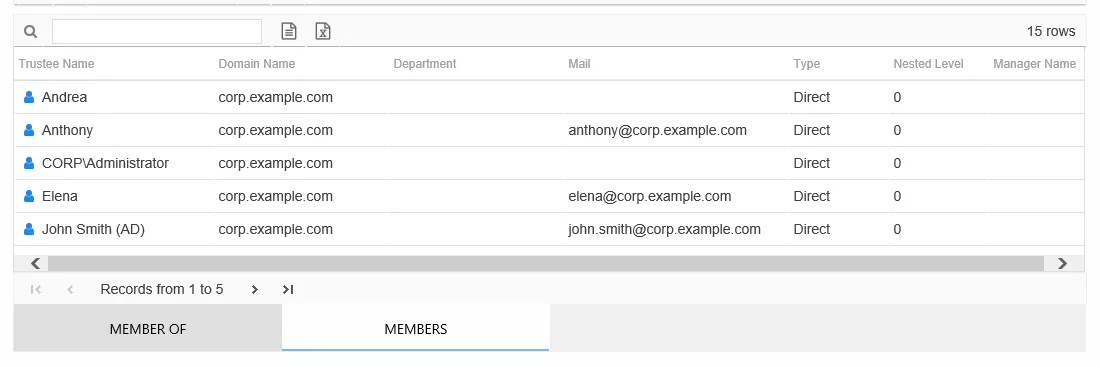The image size is (1100, 367).
Task: Click the user icon beside CORP\Administrator
Action: 29,164
